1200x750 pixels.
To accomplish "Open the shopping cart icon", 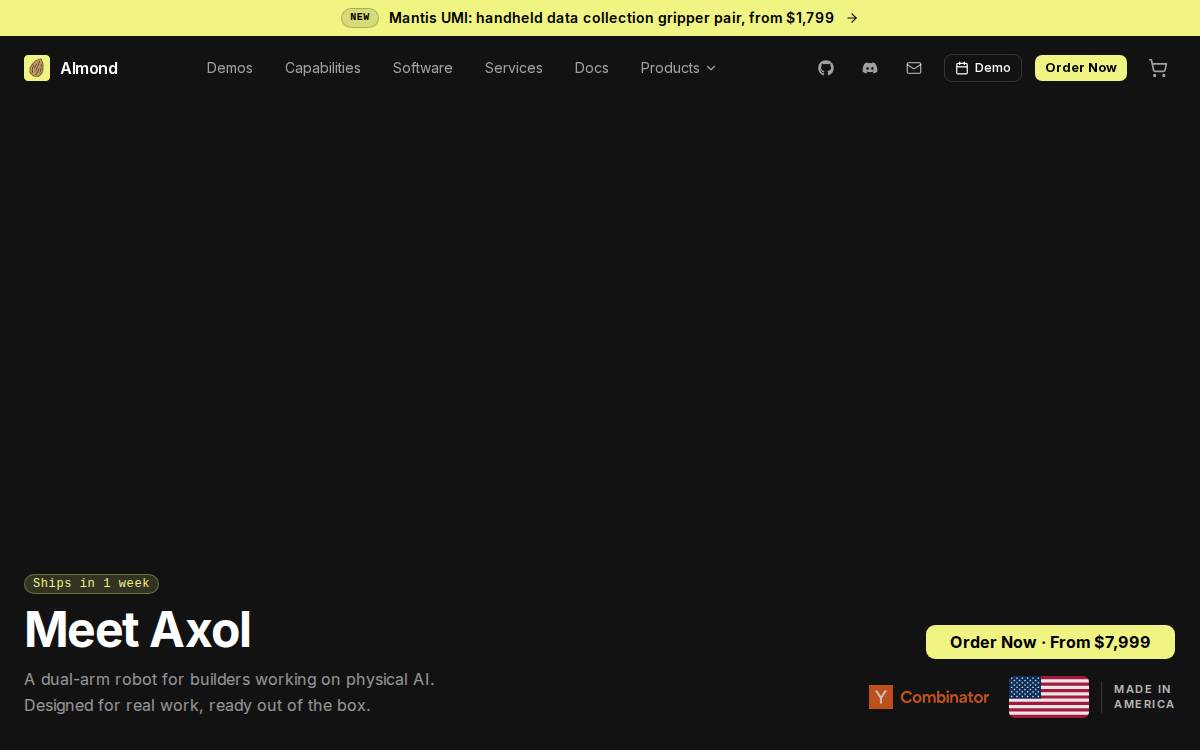I will click(1158, 68).
